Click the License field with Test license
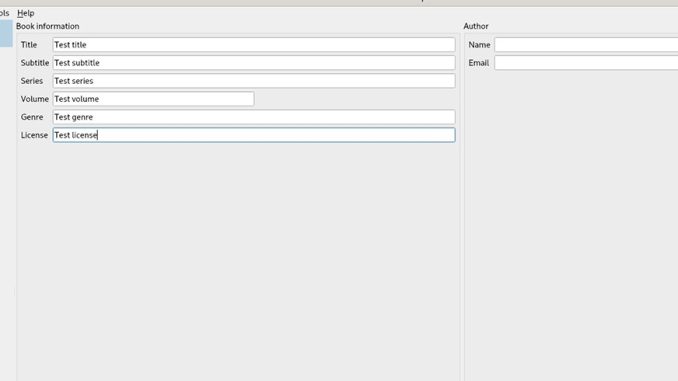Image resolution: width=678 pixels, height=381 pixels. 254,135
